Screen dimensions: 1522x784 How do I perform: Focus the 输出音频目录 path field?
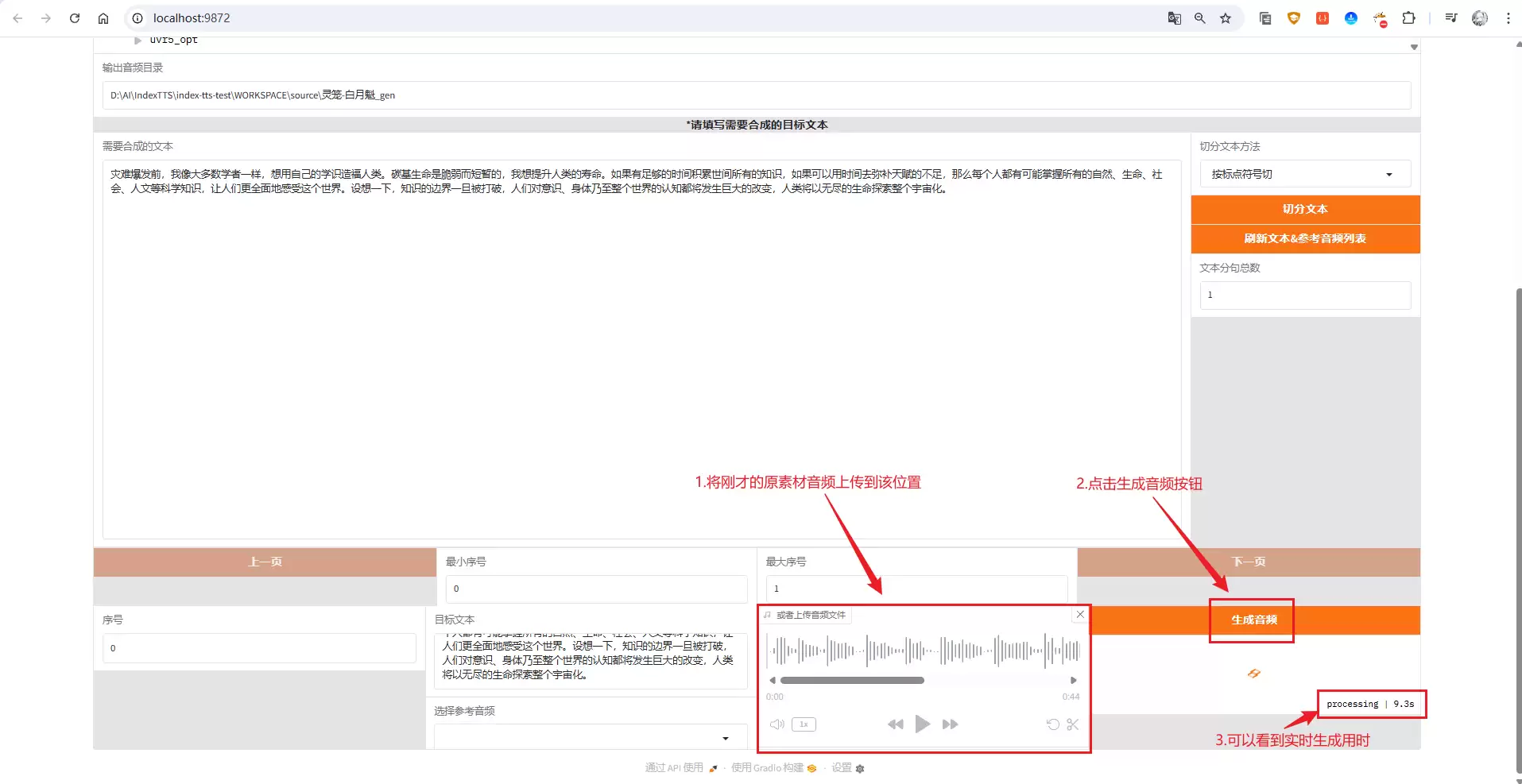click(757, 95)
